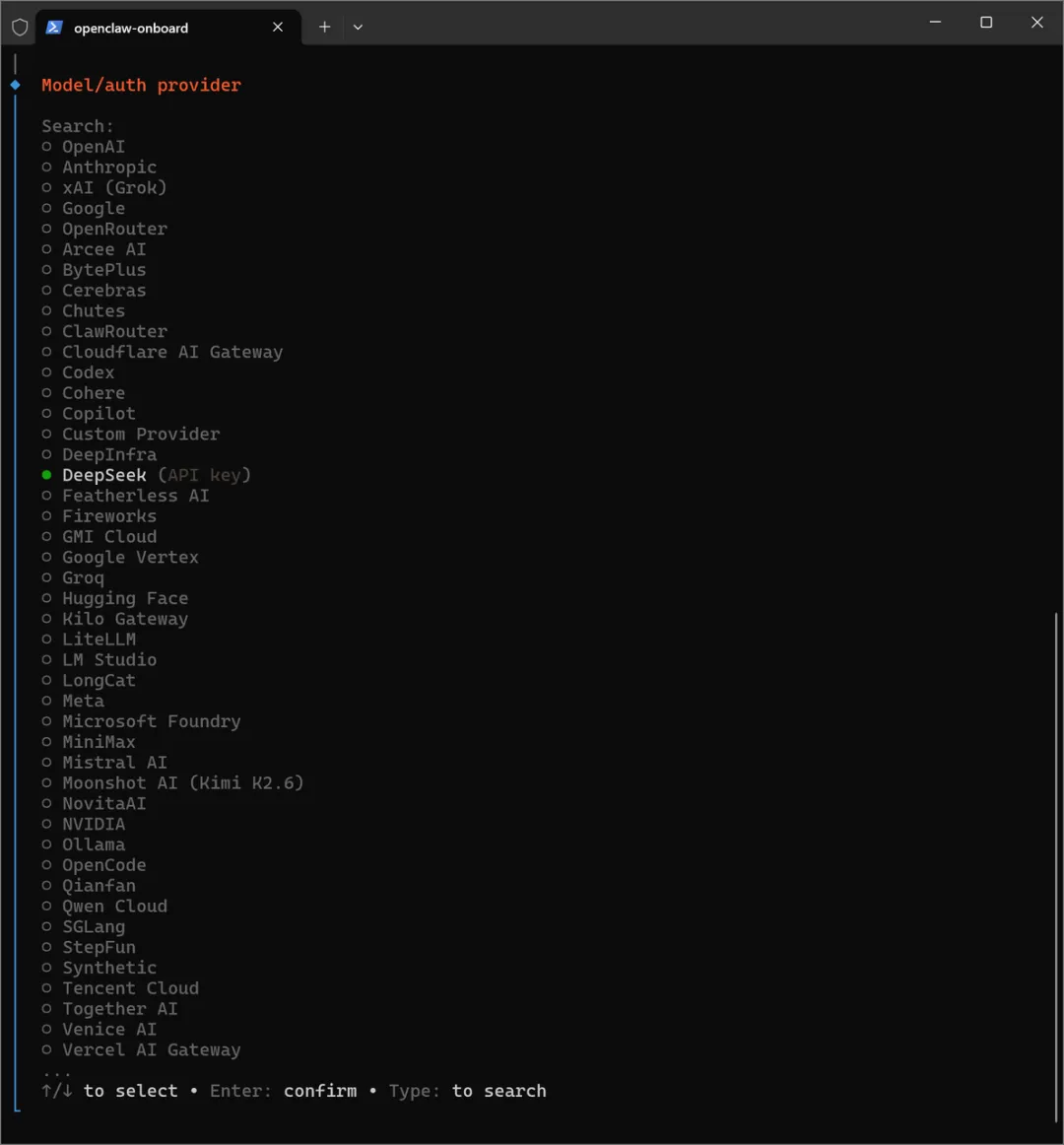Viewport: 1064px width, 1145px height.
Task: Choose Vercel AI Gateway provider
Action: tap(141, 1049)
